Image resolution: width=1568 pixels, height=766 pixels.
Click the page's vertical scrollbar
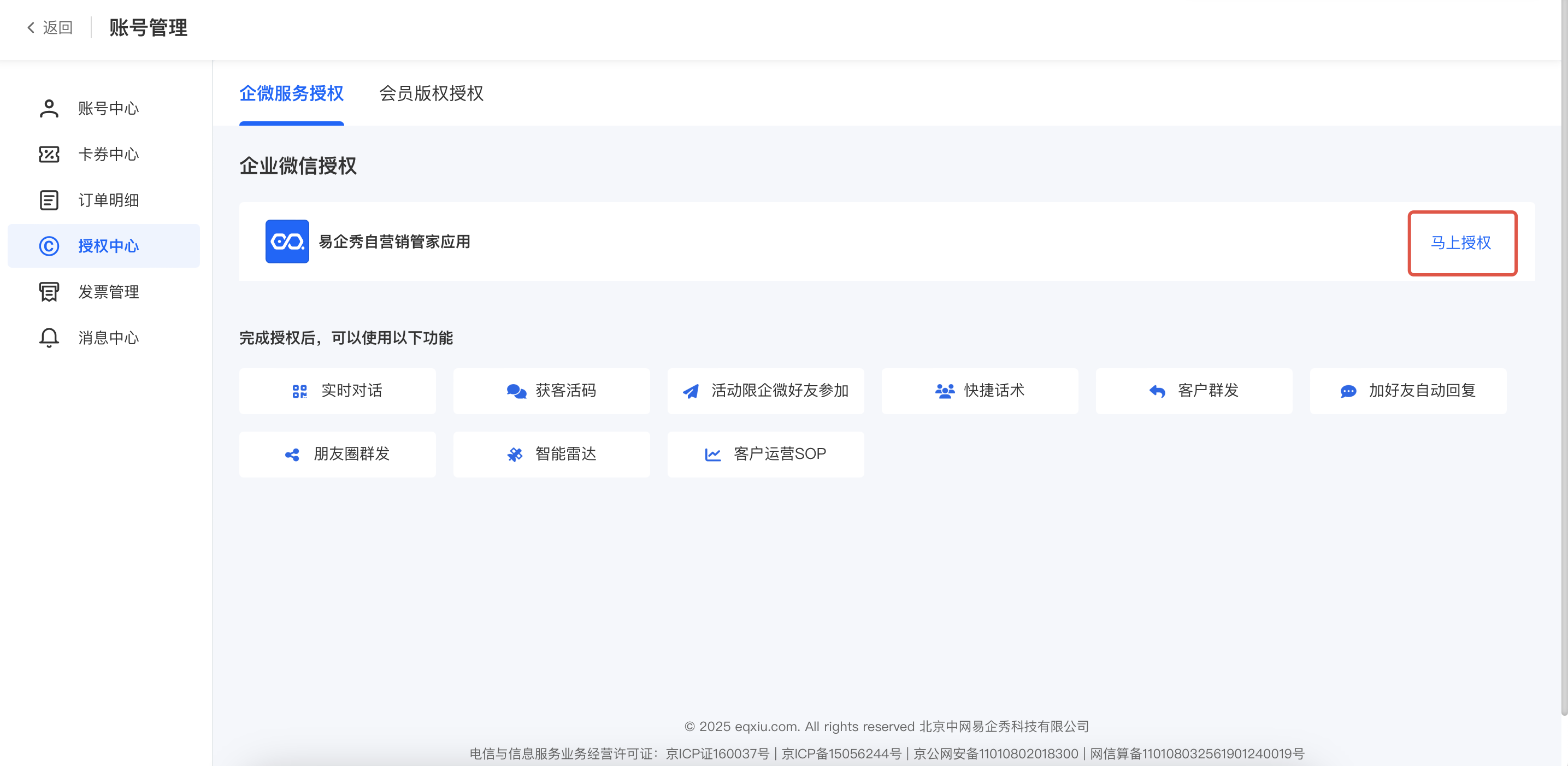1563,366
